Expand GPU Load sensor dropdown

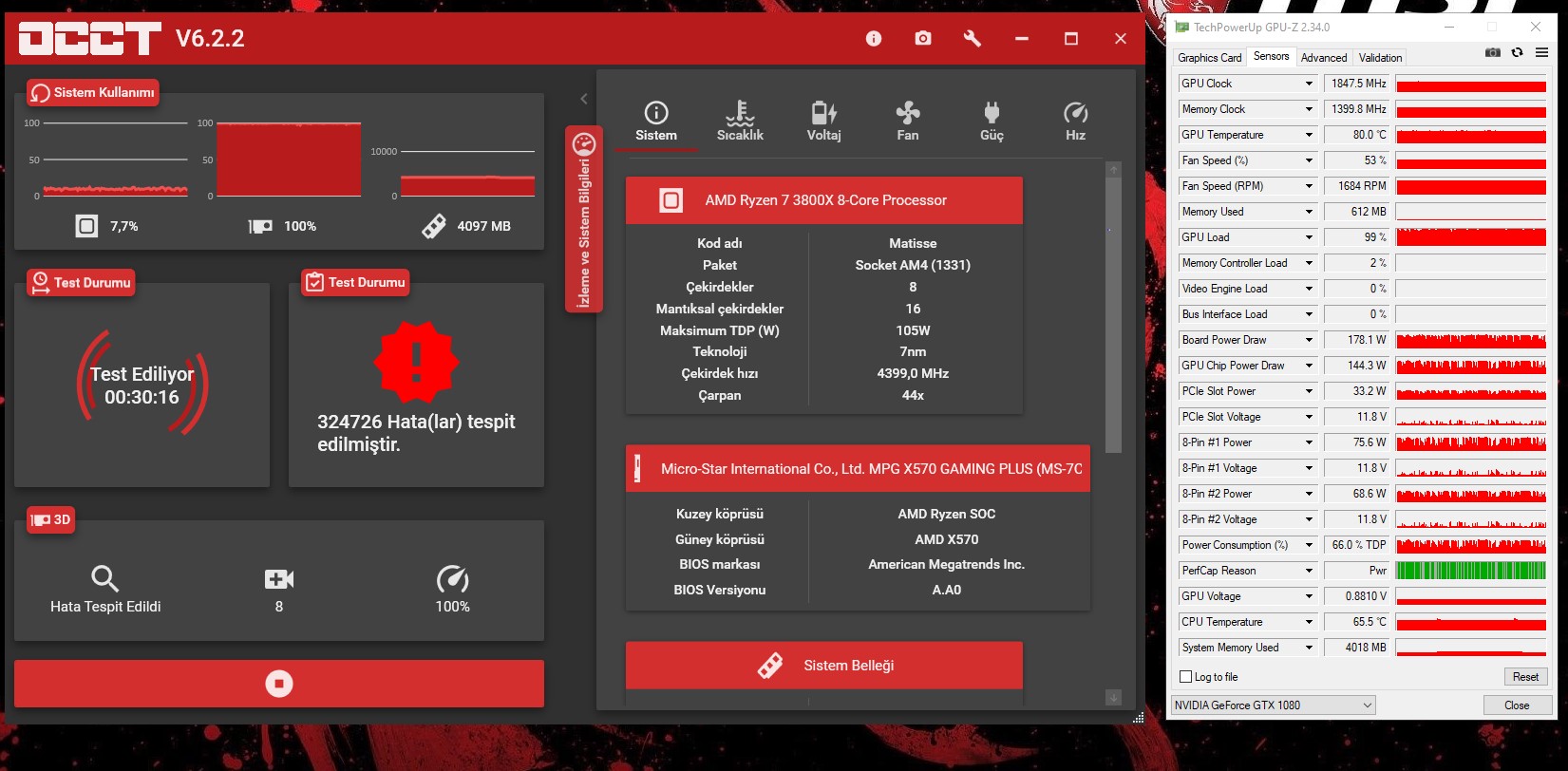[1309, 237]
